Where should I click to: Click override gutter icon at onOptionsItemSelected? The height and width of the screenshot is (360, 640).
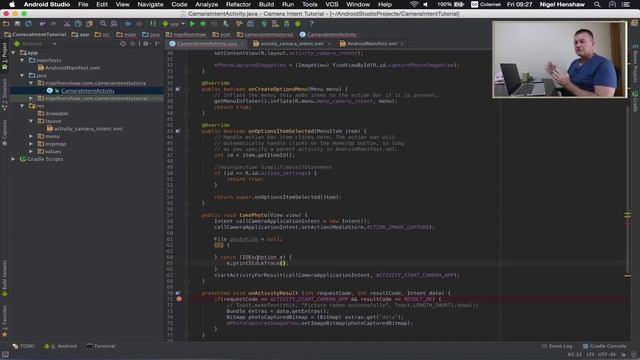178,131
